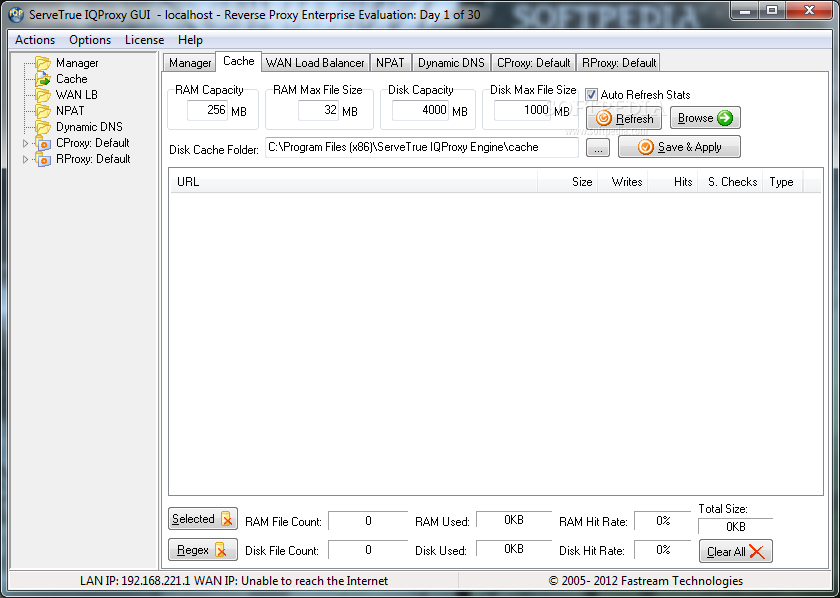840x598 pixels.
Task: Open the Help menu
Action: point(190,40)
